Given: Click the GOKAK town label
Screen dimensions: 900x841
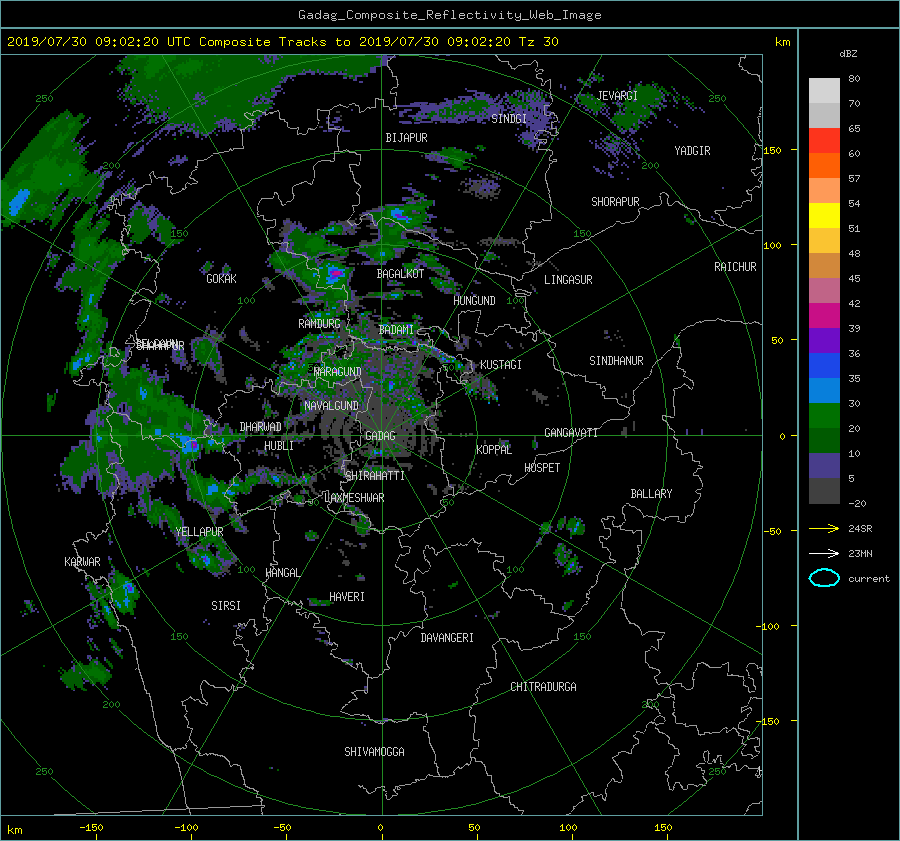Looking at the screenshot, I should (x=221, y=278).
